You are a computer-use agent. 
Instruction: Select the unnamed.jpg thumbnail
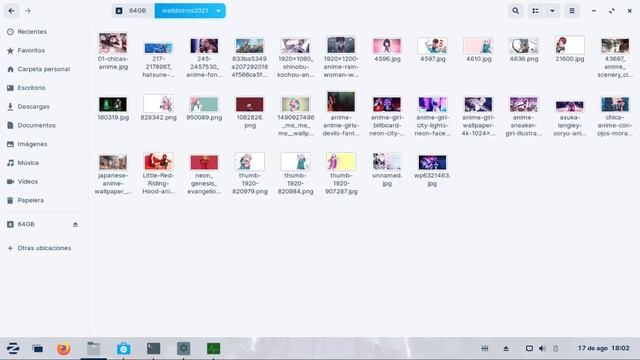387,161
